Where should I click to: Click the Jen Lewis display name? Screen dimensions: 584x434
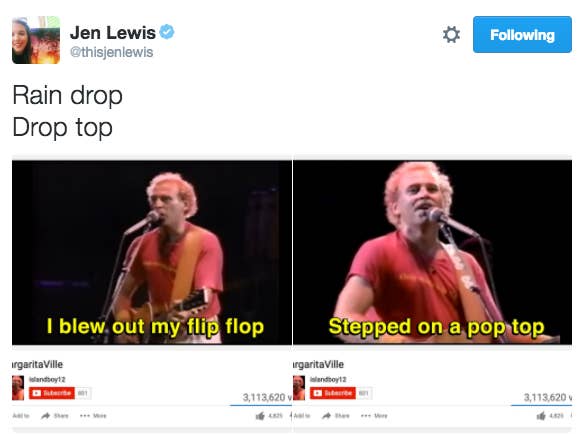pyautogui.click(x=112, y=32)
